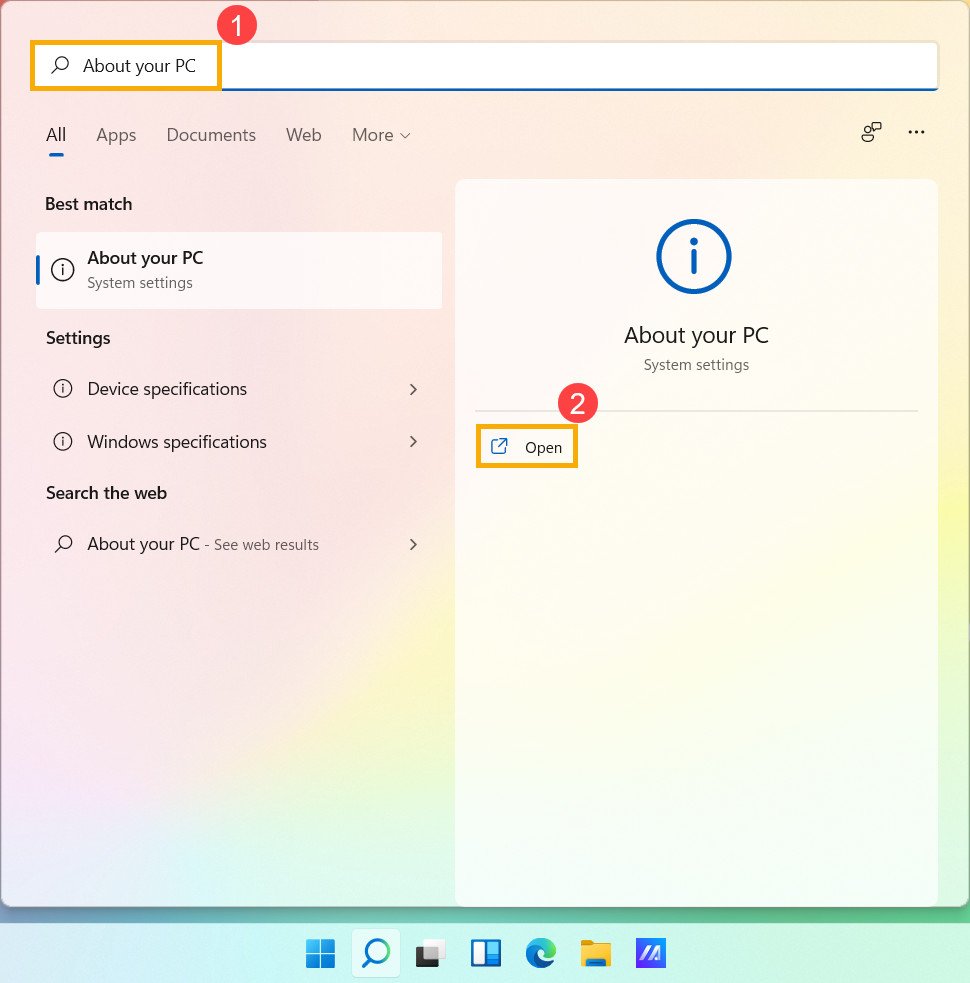970x983 pixels.
Task: Open the feedback/account icon at top right
Action: pyautogui.click(x=871, y=132)
